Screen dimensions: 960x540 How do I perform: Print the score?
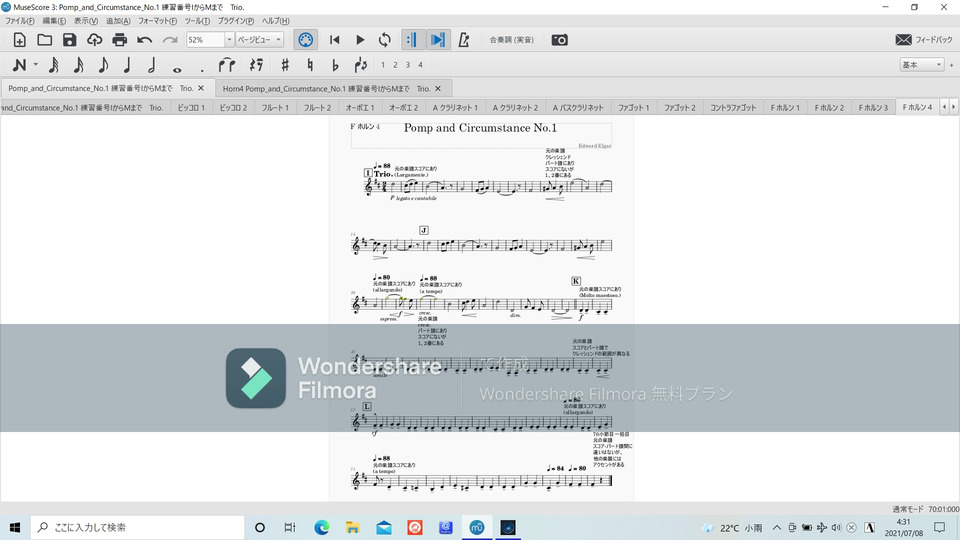pos(119,40)
